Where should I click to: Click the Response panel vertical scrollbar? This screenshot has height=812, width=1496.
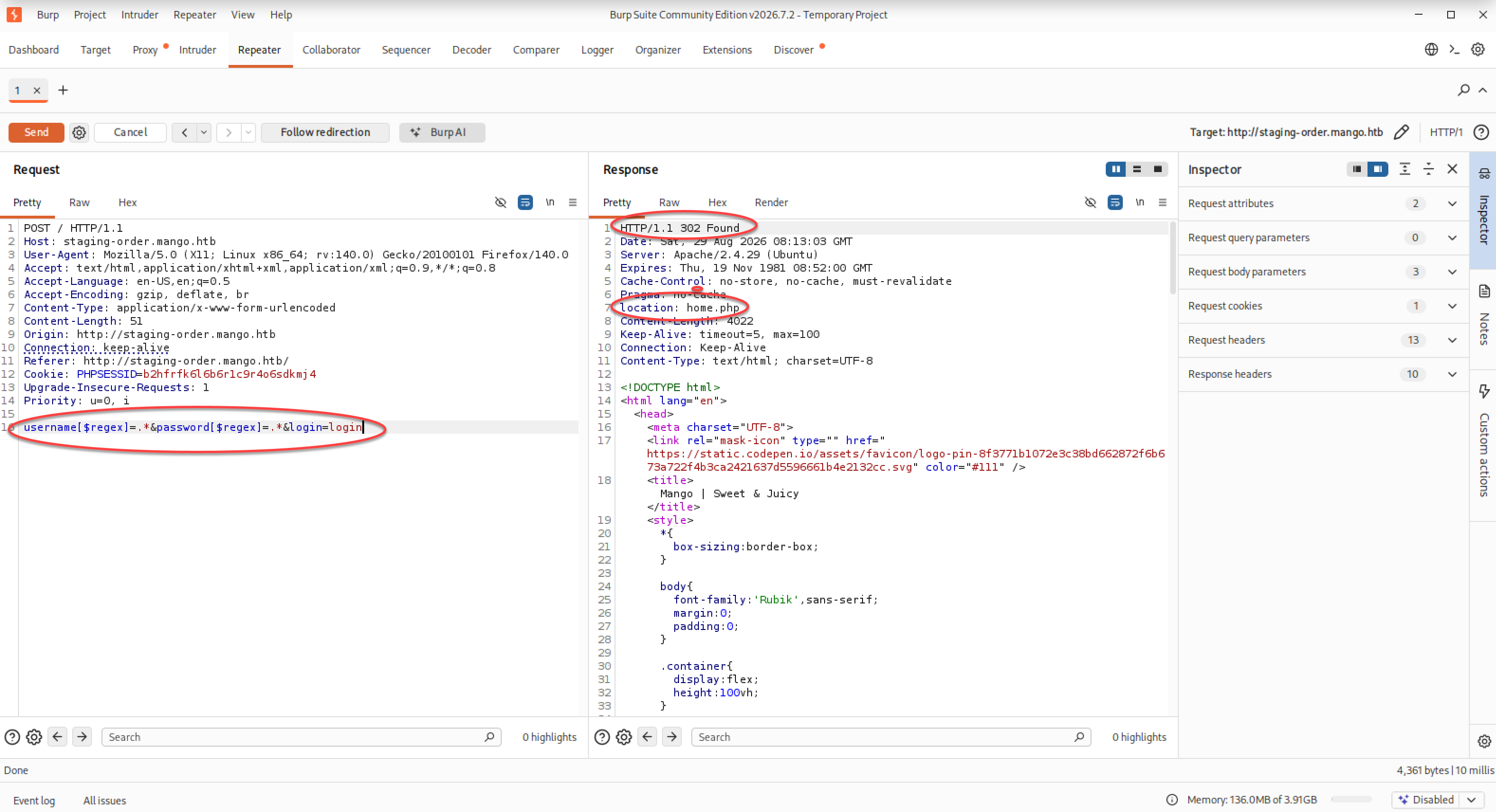1173,258
